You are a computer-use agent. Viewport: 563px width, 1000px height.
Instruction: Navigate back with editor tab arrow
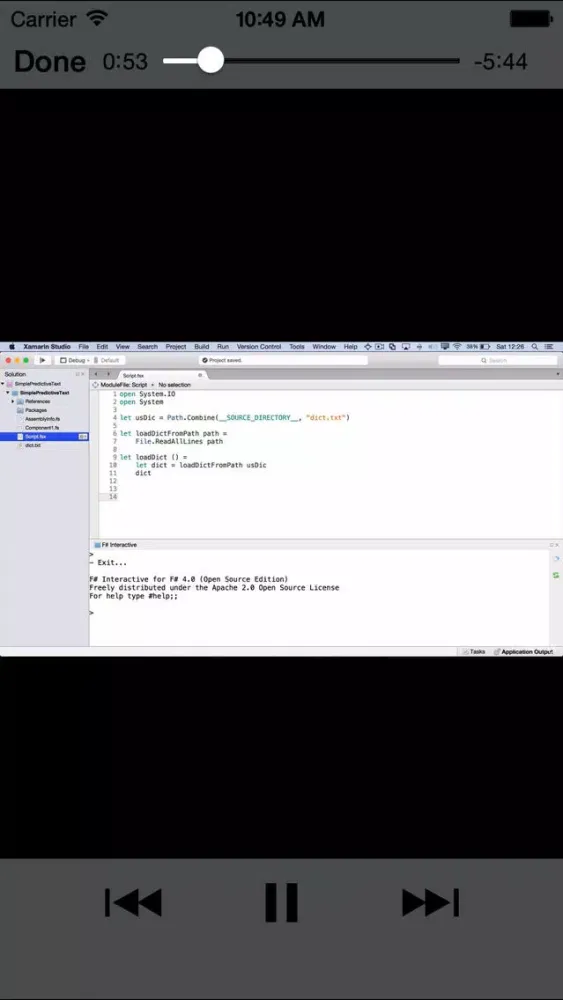point(96,374)
